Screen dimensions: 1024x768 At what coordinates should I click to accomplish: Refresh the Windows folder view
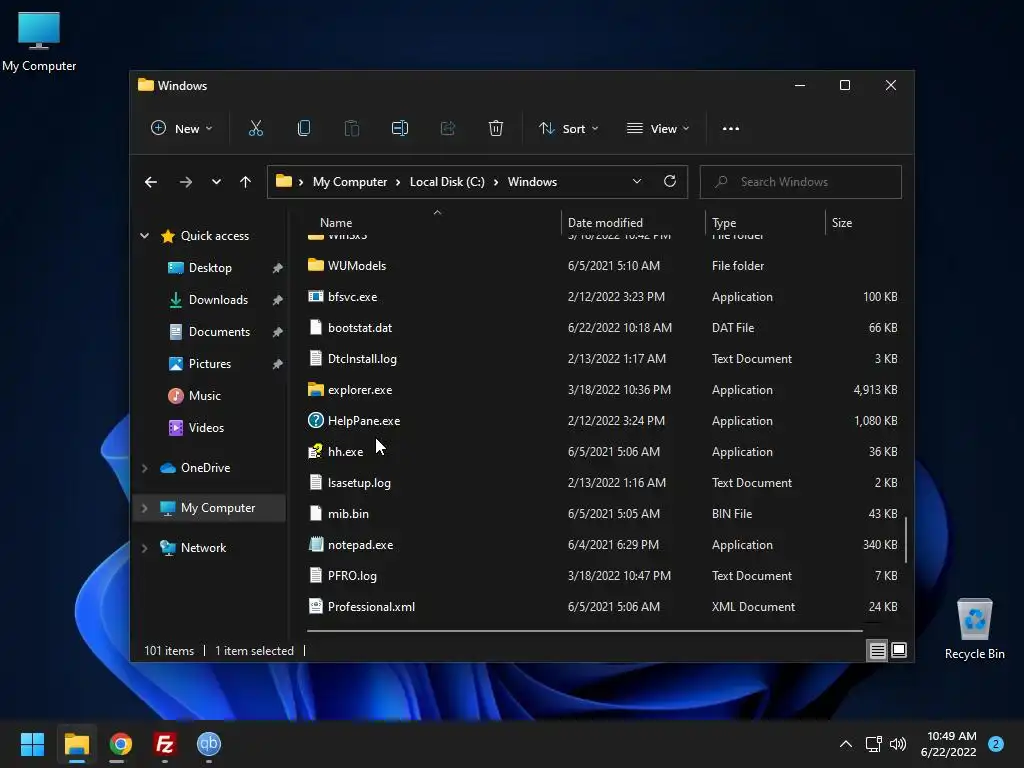669,182
